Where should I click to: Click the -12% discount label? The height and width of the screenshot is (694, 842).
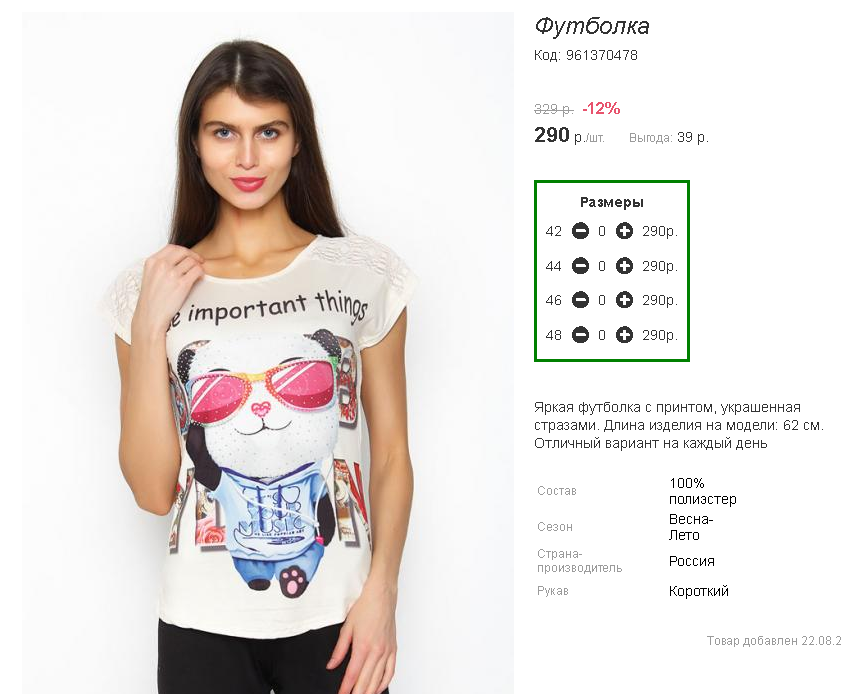click(x=601, y=109)
